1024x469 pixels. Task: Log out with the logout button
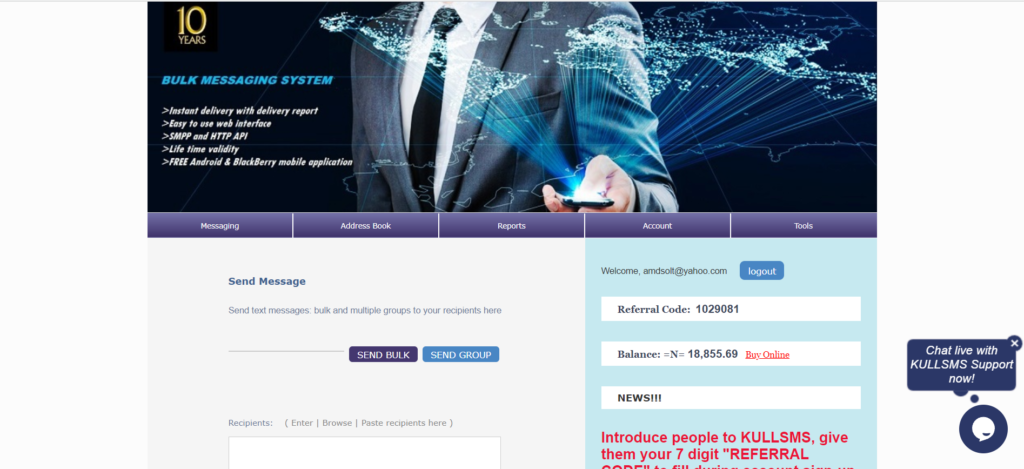coord(761,271)
